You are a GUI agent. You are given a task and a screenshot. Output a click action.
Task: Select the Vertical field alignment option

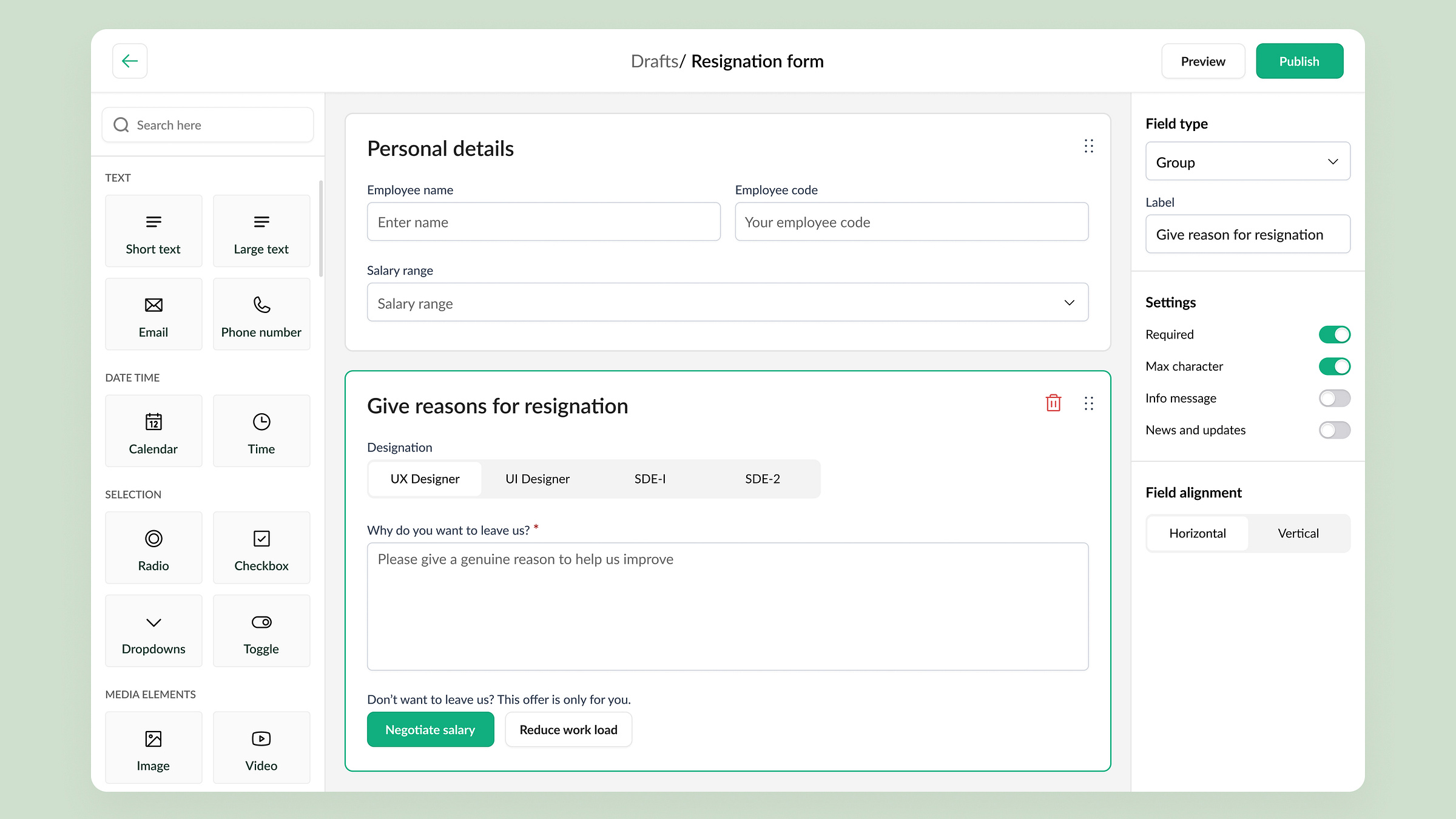[x=1298, y=532]
